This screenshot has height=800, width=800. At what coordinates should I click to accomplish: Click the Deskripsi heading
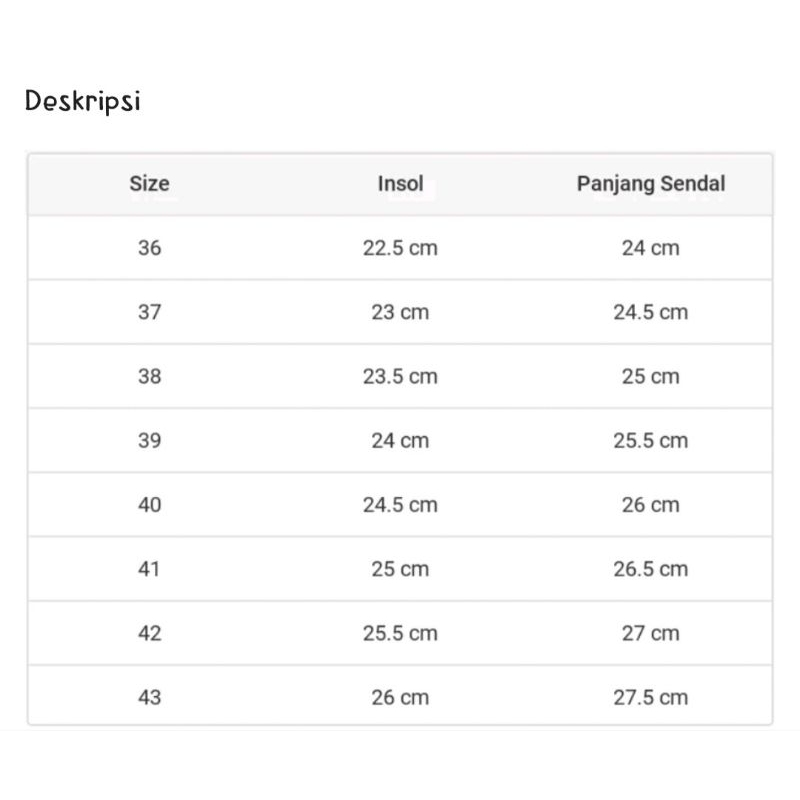tap(82, 102)
